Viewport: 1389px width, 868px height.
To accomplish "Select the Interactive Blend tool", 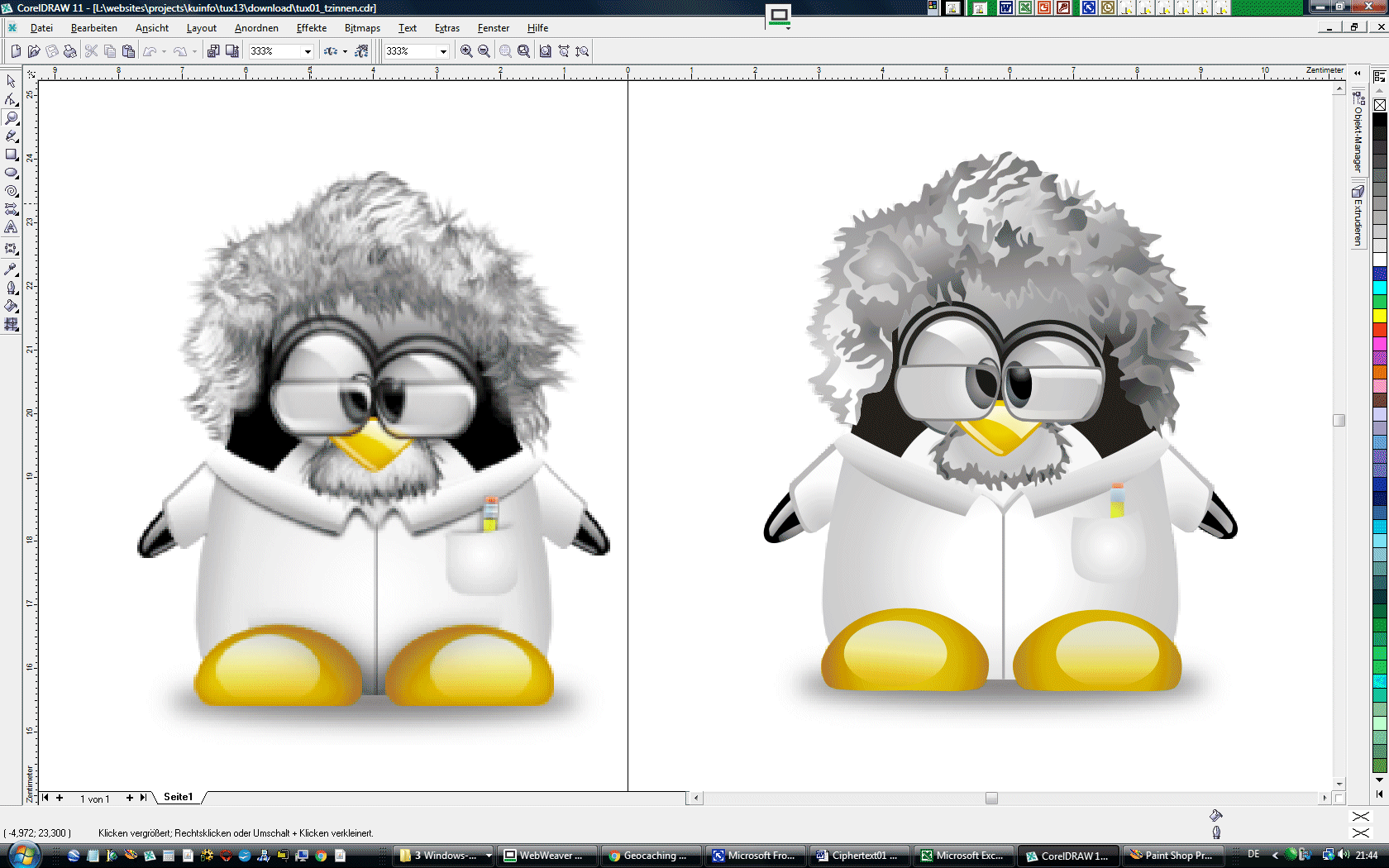I will point(11,248).
